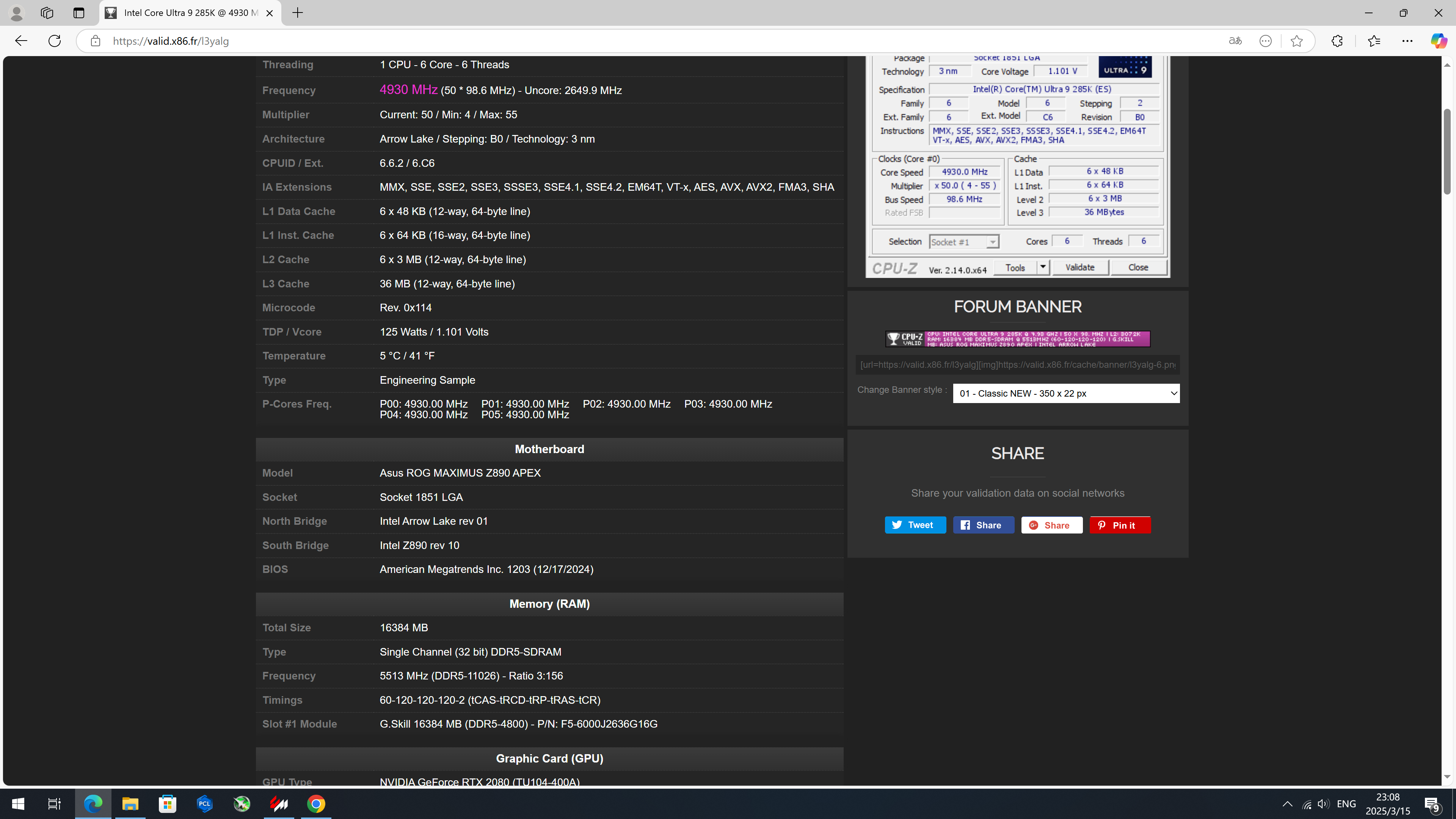Select G.Skill memory module text
The width and height of the screenshot is (1456, 819).
(x=518, y=724)
